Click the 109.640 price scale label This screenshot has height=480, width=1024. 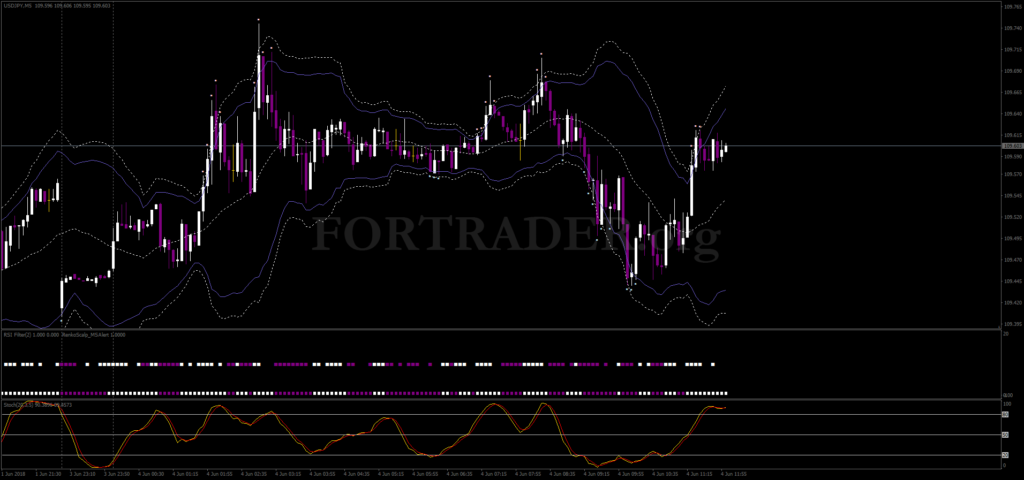coord(1012,113)
